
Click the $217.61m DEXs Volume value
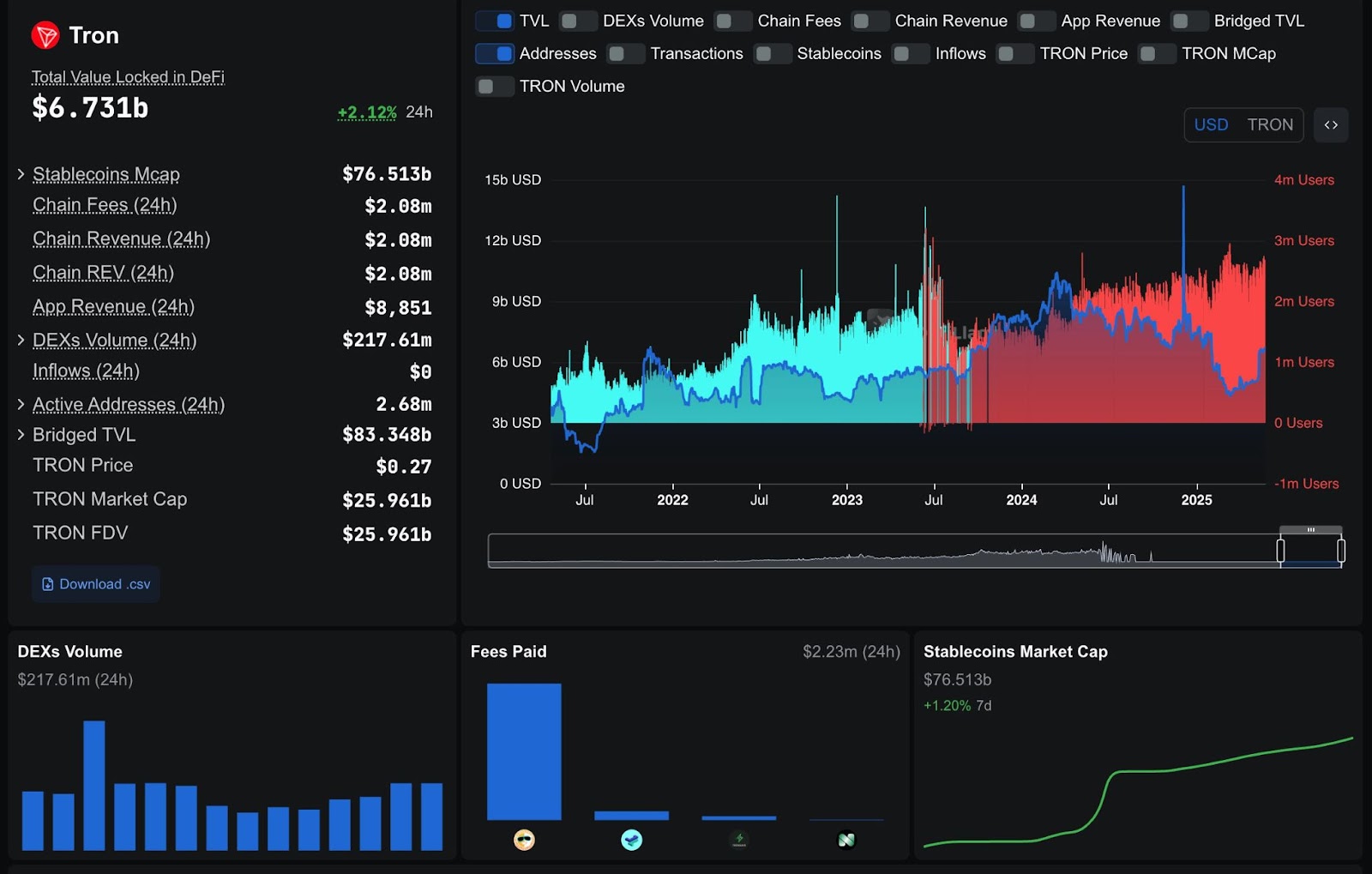pyautogui.click(x=387, y=341)
